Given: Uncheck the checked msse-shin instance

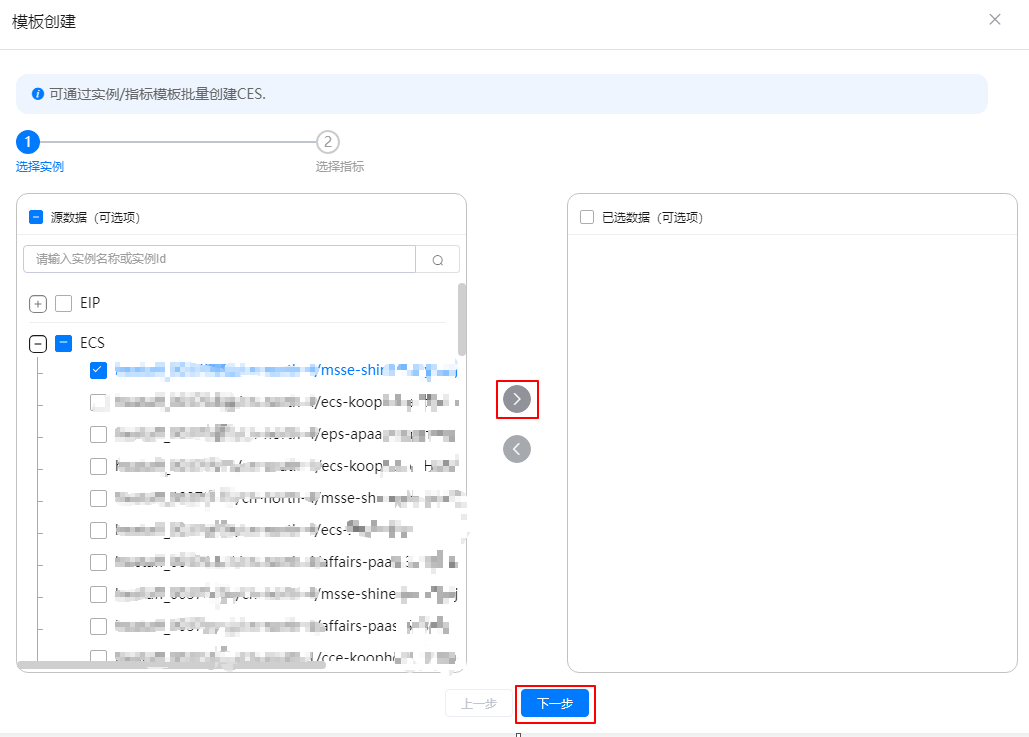Looking at the screenshot, I should tap(98, 370).
